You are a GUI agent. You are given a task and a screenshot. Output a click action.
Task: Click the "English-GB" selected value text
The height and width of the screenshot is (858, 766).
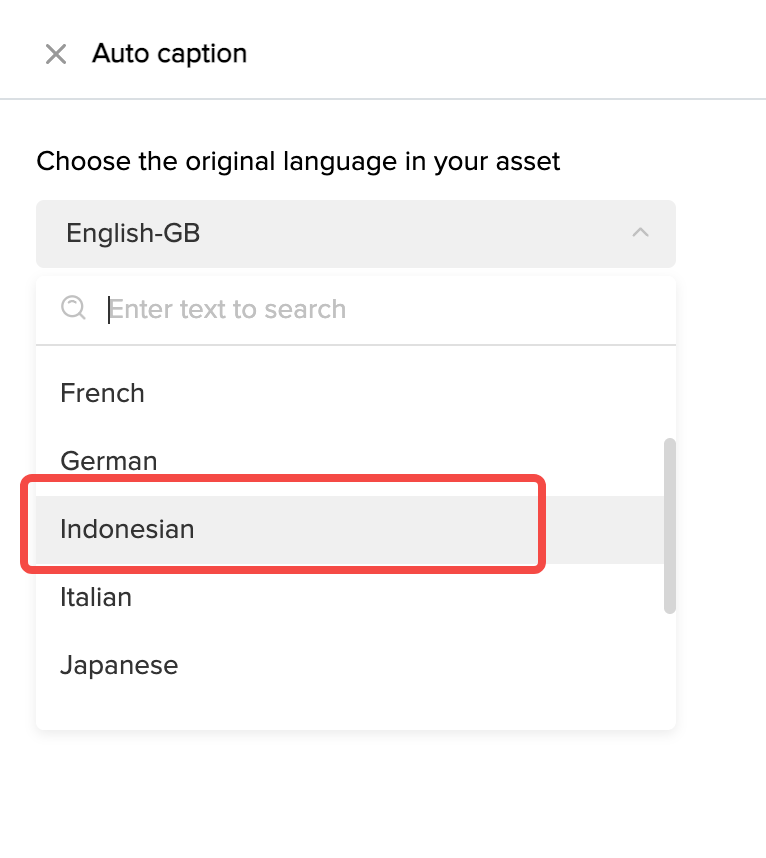pyautogui.click(x=133, y=234)
